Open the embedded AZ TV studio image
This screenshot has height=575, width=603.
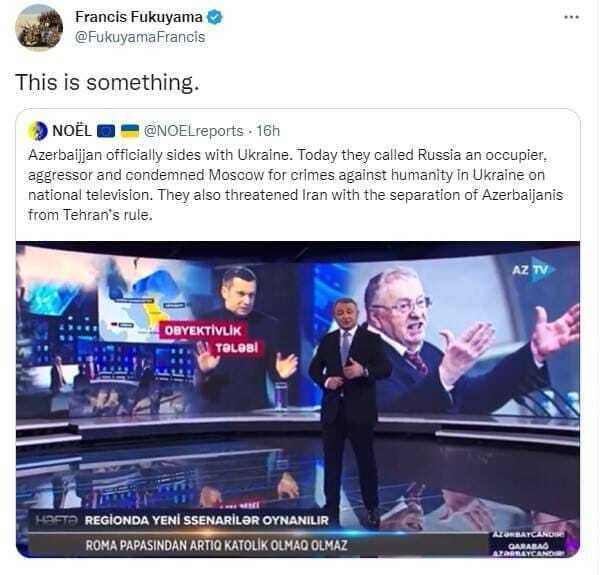[x=298, y=399]
